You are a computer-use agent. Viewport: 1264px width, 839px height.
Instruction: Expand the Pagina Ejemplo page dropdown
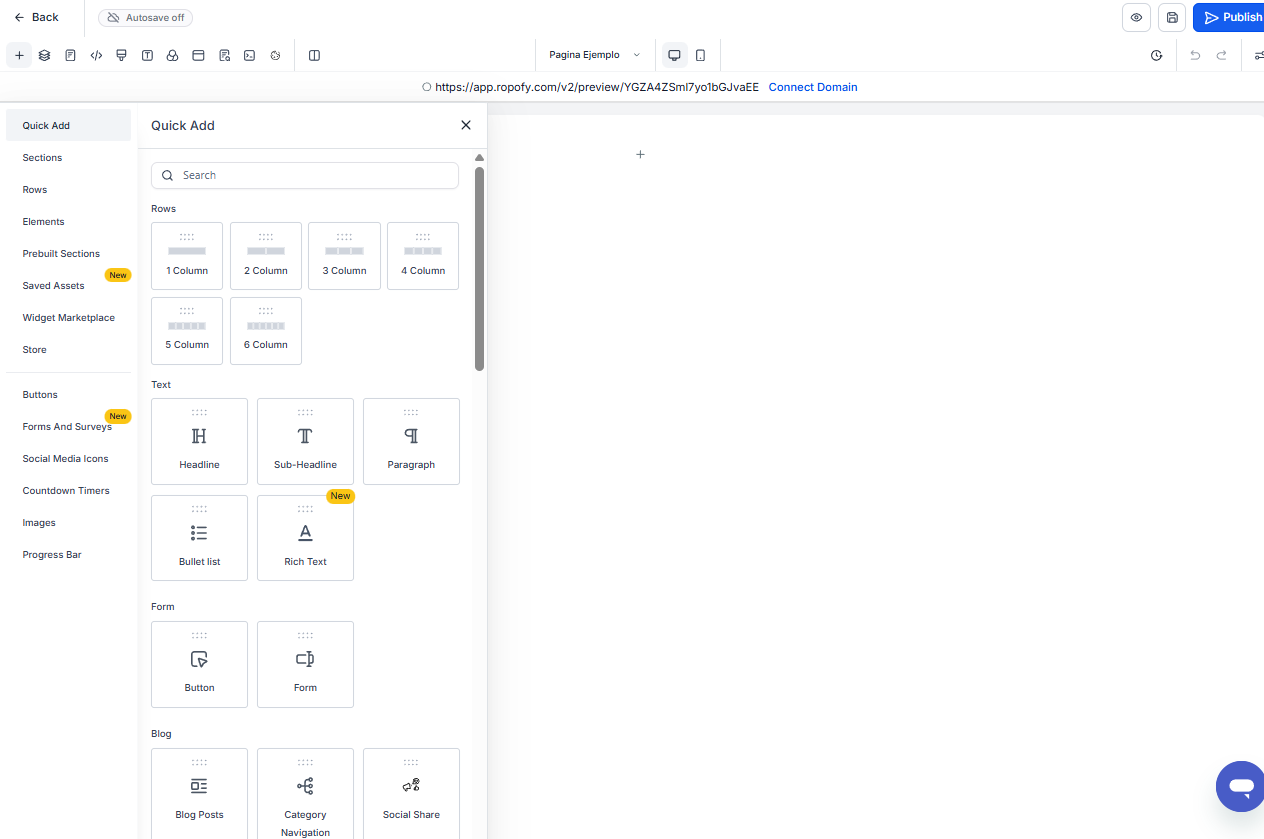594,55
